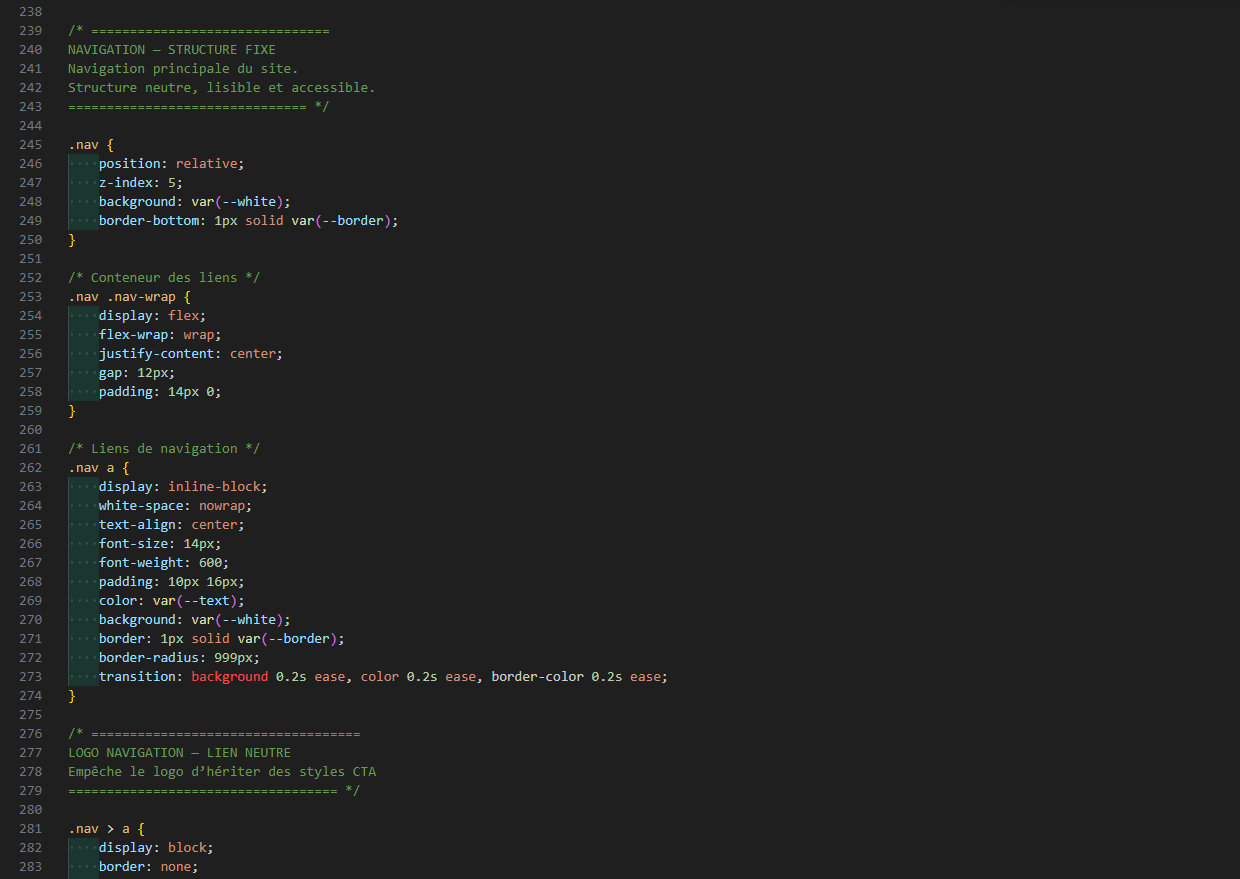This screenshot has height=879, width=1240.
Task: Click the justify-content property name
Action: (x=156, y=353)
